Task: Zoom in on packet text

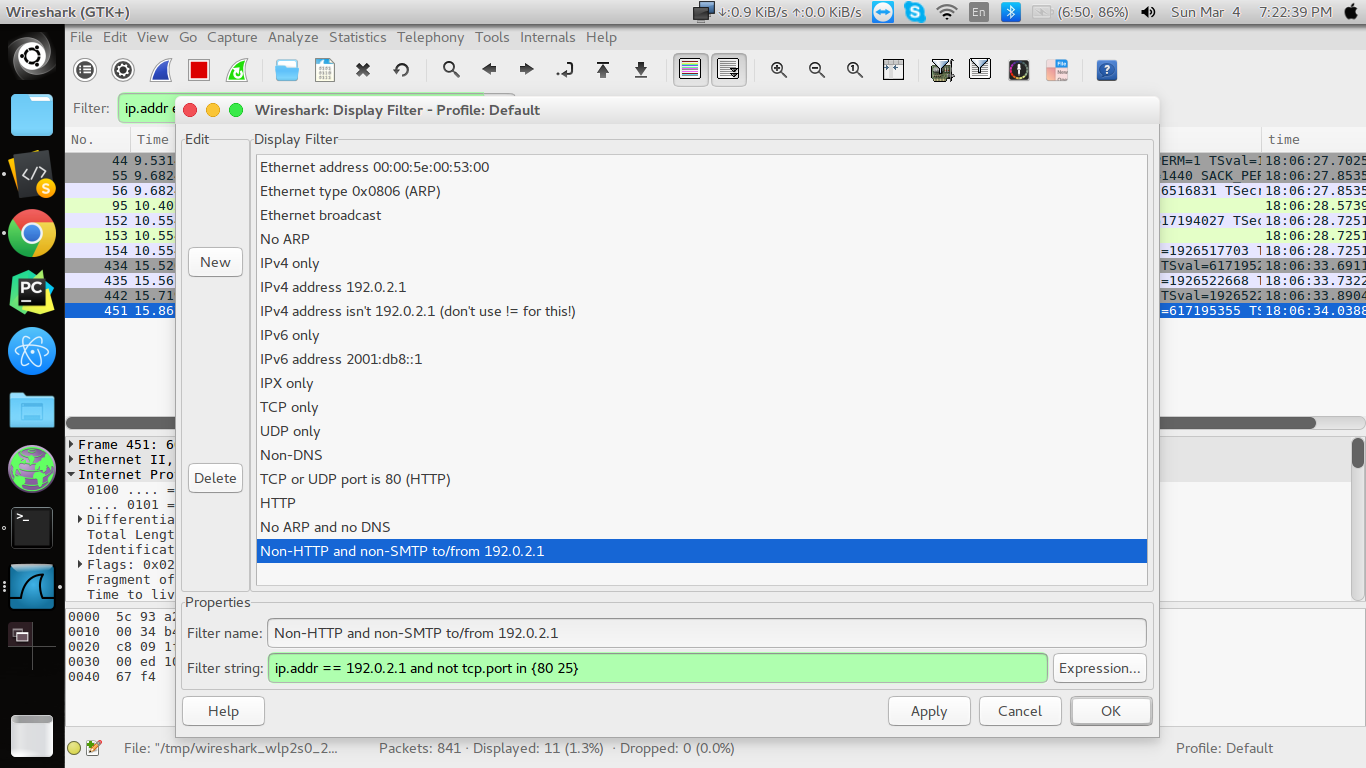Action: [779, 70]
